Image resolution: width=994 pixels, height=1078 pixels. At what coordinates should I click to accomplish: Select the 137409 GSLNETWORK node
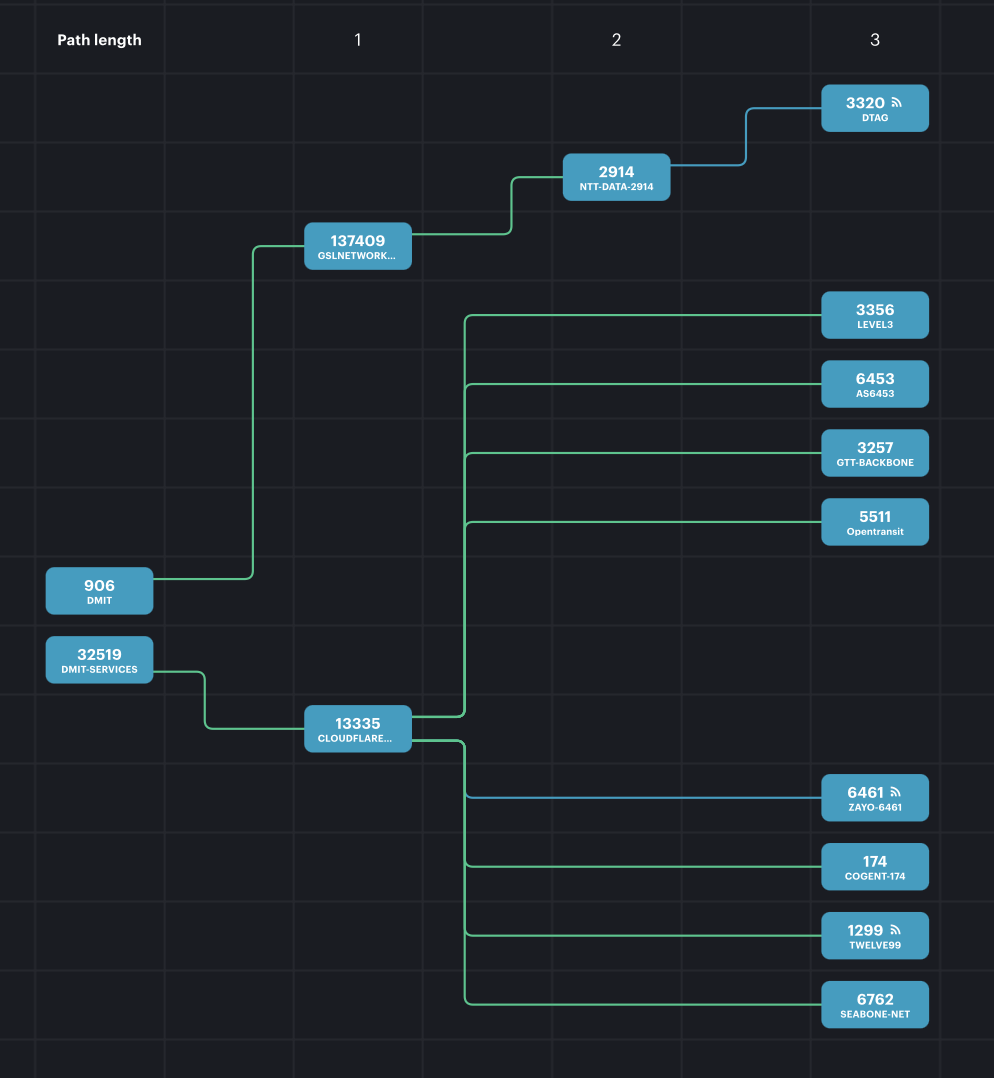tap(357, 246)
